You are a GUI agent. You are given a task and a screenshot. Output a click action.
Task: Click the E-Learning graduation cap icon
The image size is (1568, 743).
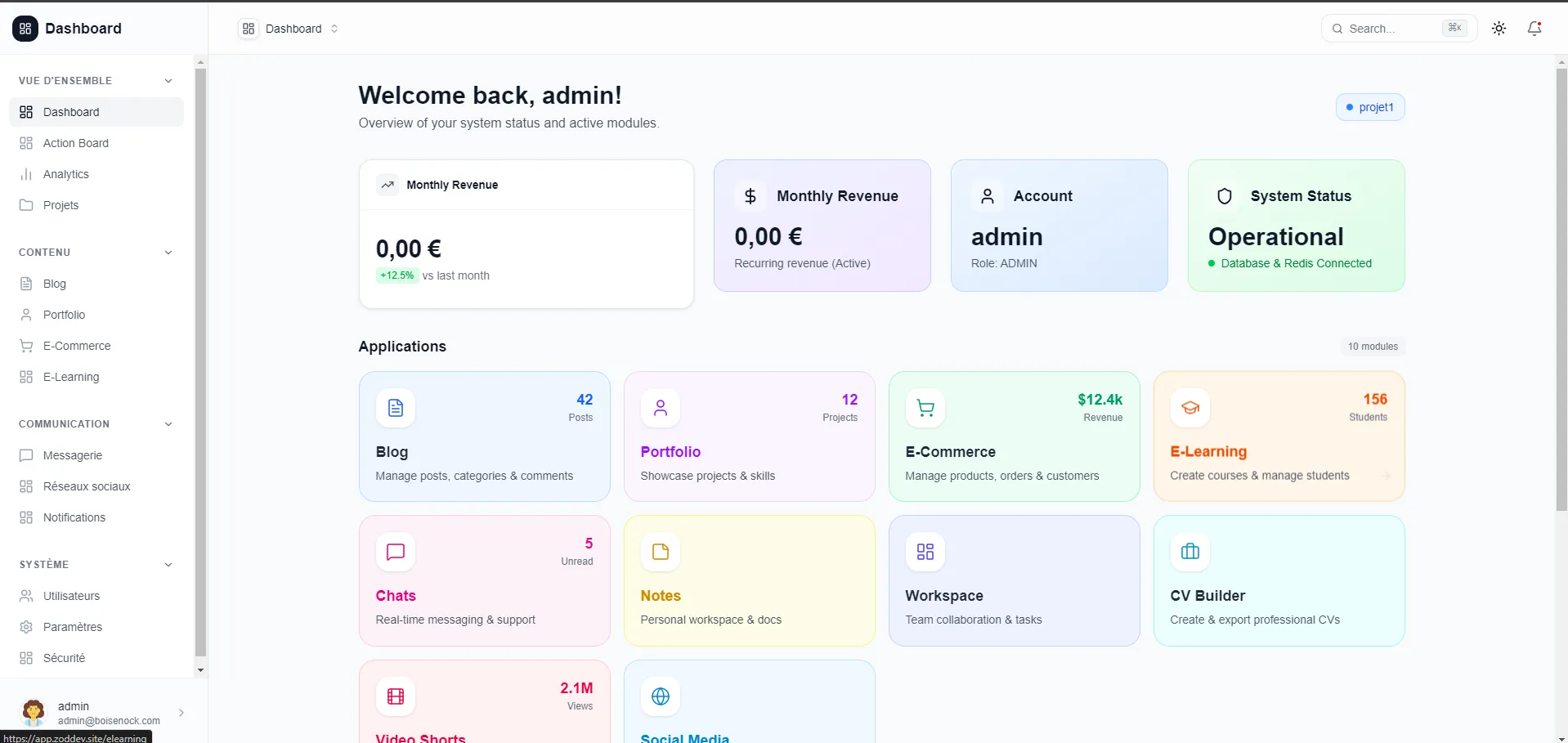point(1189,408)
